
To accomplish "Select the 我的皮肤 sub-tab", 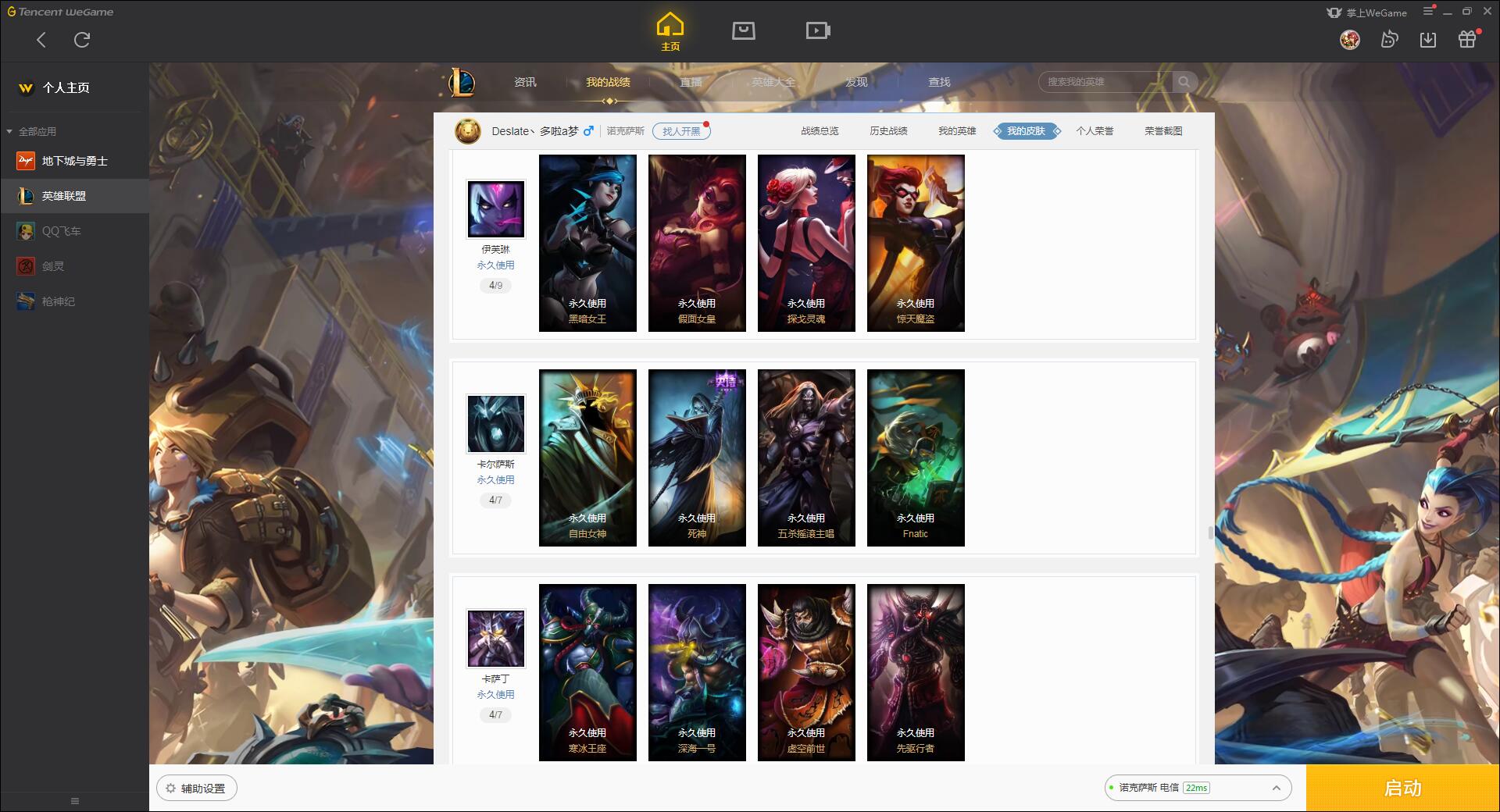I will [1026, 131].
